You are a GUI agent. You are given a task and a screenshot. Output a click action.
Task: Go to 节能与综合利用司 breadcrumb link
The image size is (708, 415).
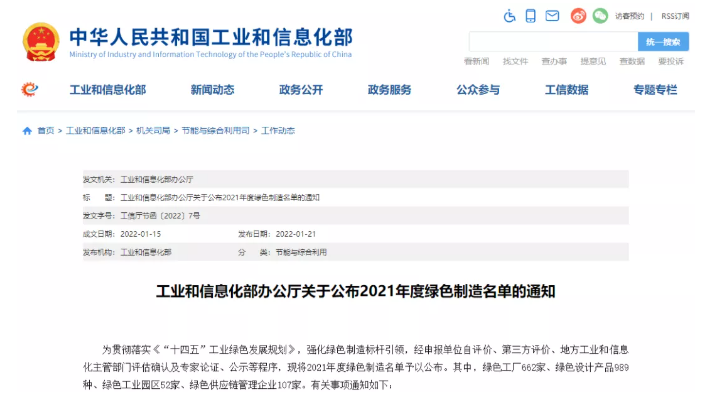tap(215, 131)
